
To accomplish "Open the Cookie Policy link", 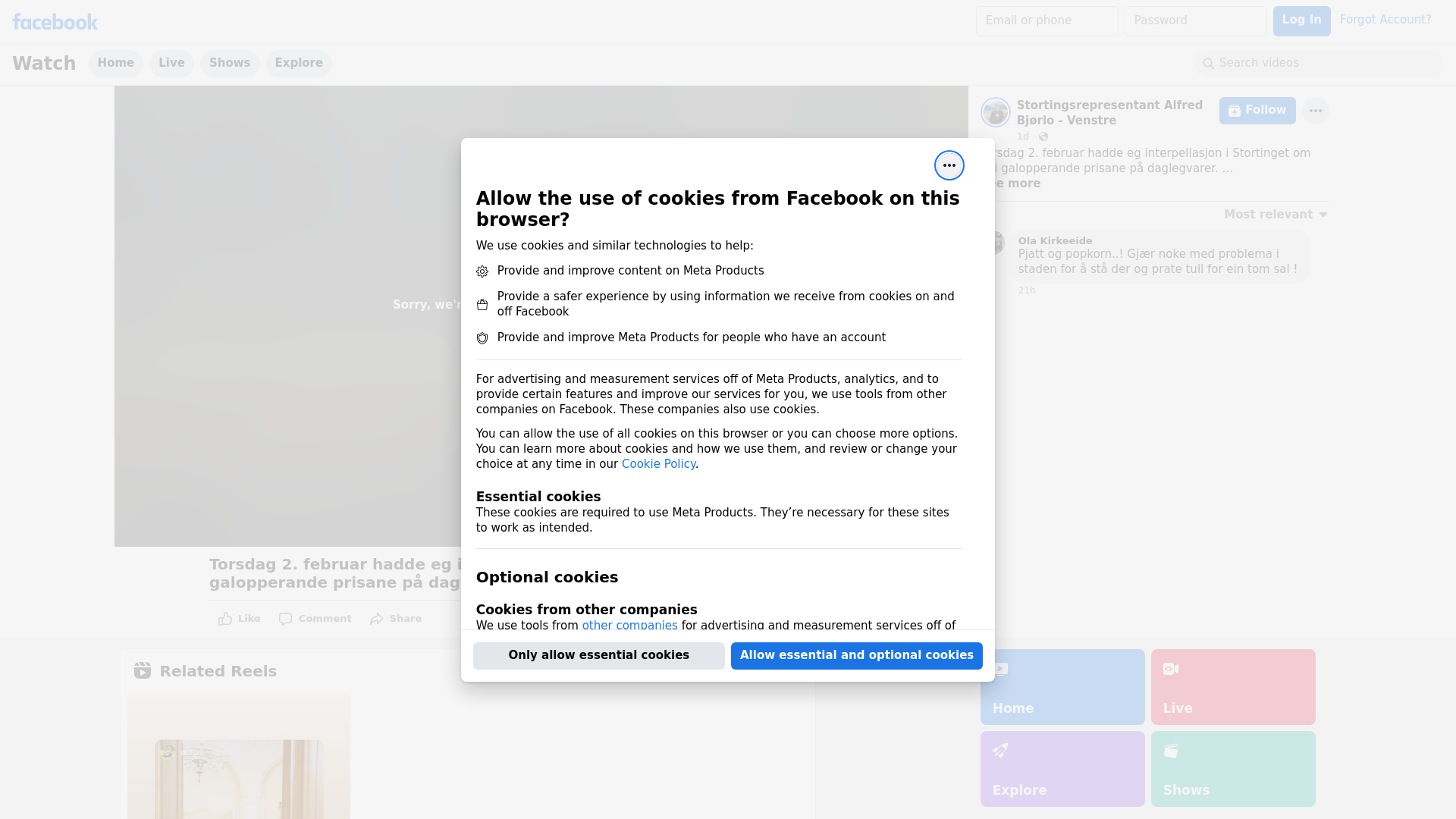I will tap(658, 464).
